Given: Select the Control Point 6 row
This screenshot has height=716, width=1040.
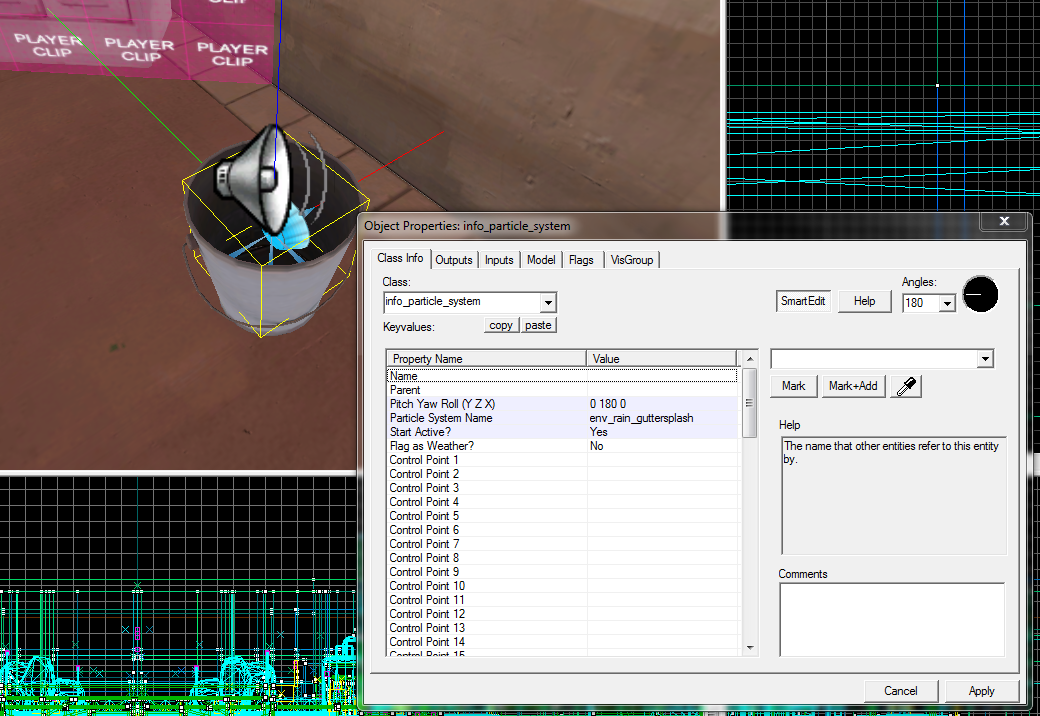Looking at the screenshot, I should pos(562,530).
